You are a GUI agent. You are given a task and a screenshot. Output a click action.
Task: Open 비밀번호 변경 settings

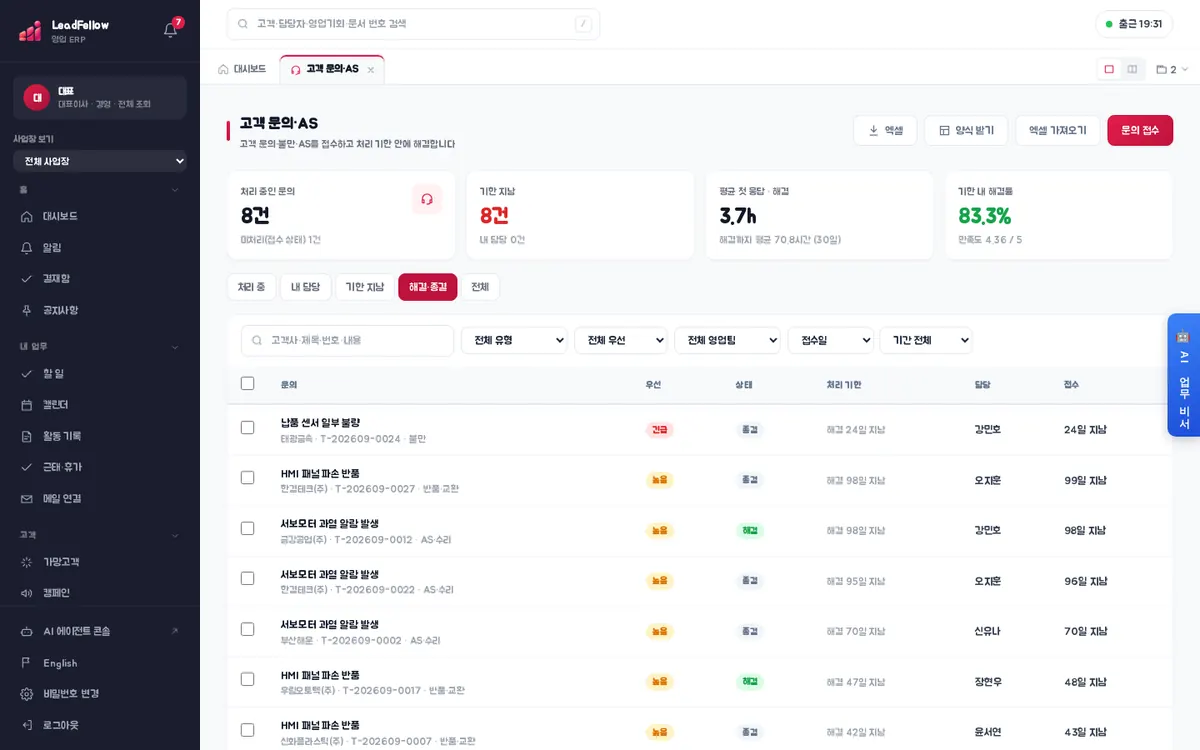pyautogui.click(x=100, y=694)
